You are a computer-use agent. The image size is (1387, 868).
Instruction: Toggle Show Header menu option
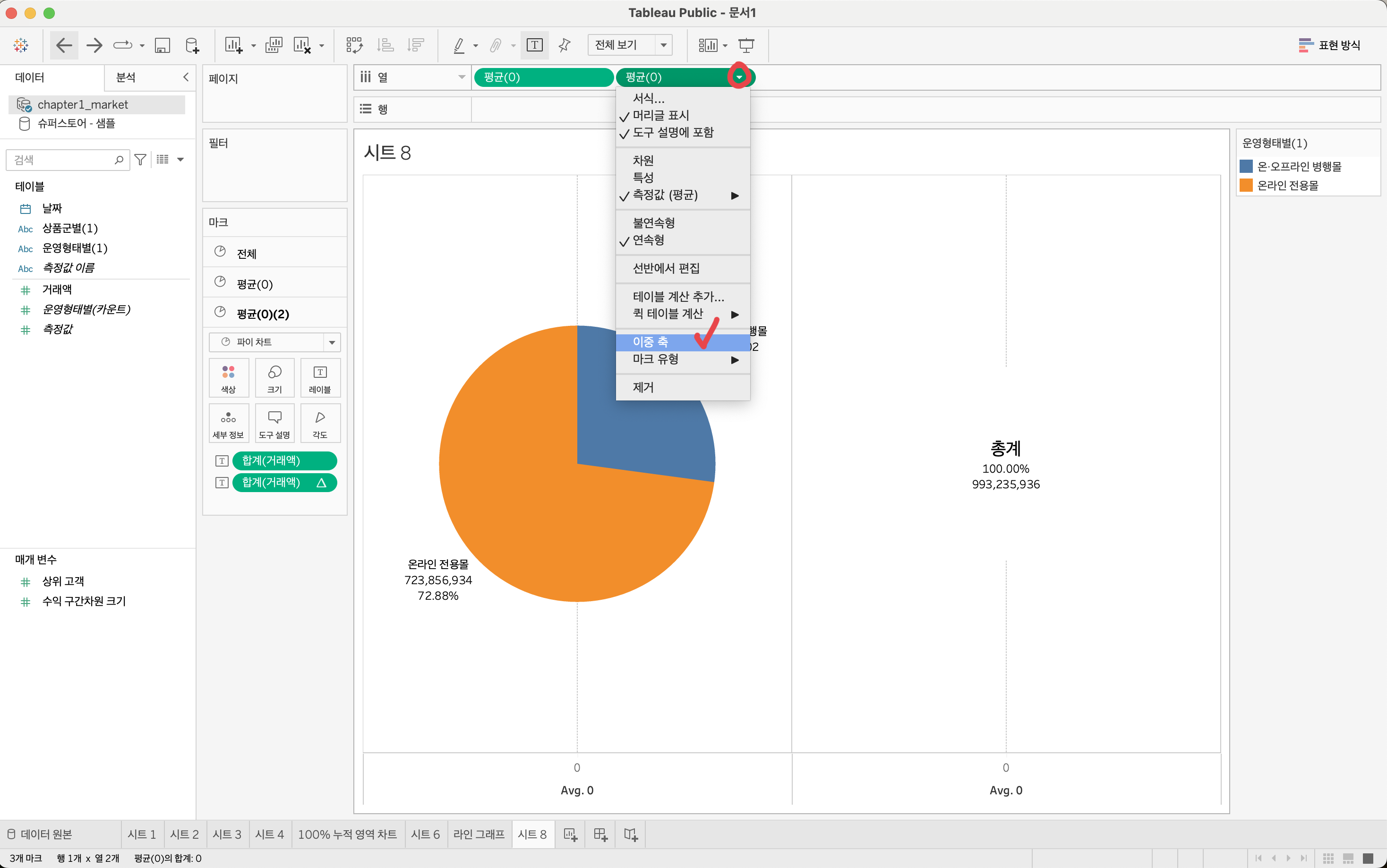tap(660, 115)
